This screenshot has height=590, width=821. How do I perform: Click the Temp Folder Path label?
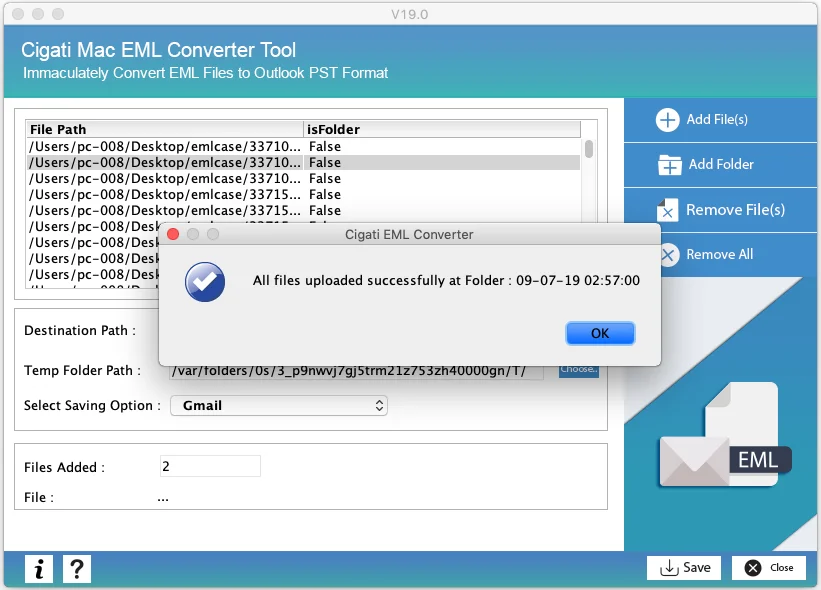tap(83, 371)
